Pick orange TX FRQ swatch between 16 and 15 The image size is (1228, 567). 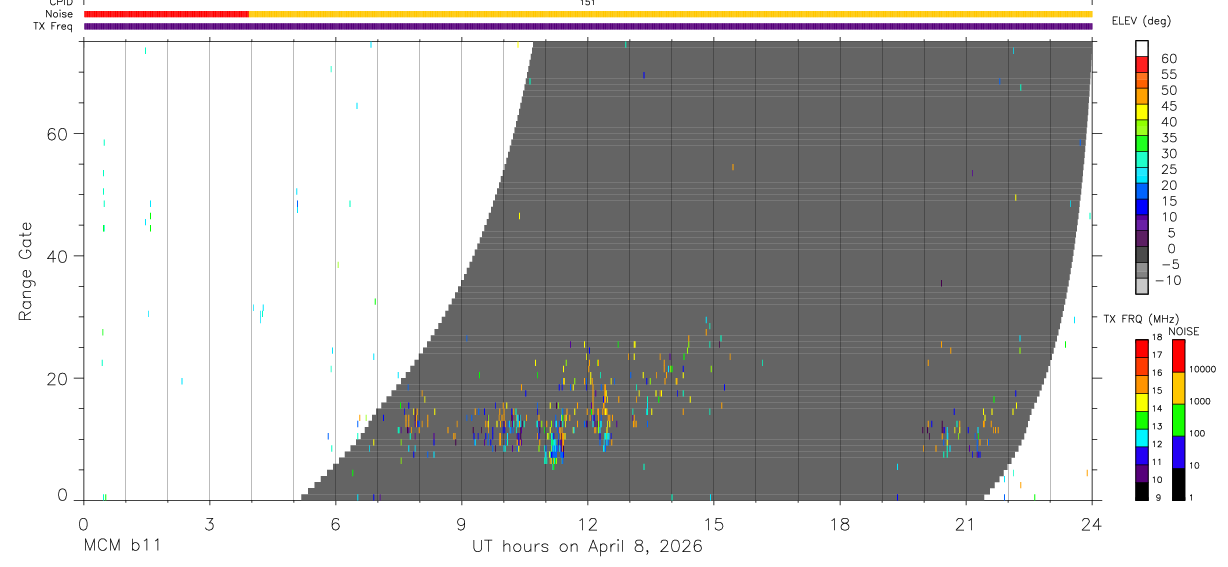tap(1142, 382)
